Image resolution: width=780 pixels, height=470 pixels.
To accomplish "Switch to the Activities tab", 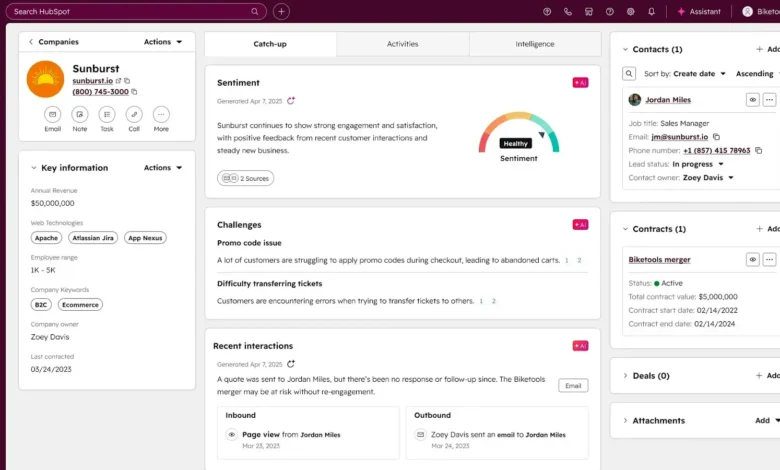I will click(x=402, y=44).
